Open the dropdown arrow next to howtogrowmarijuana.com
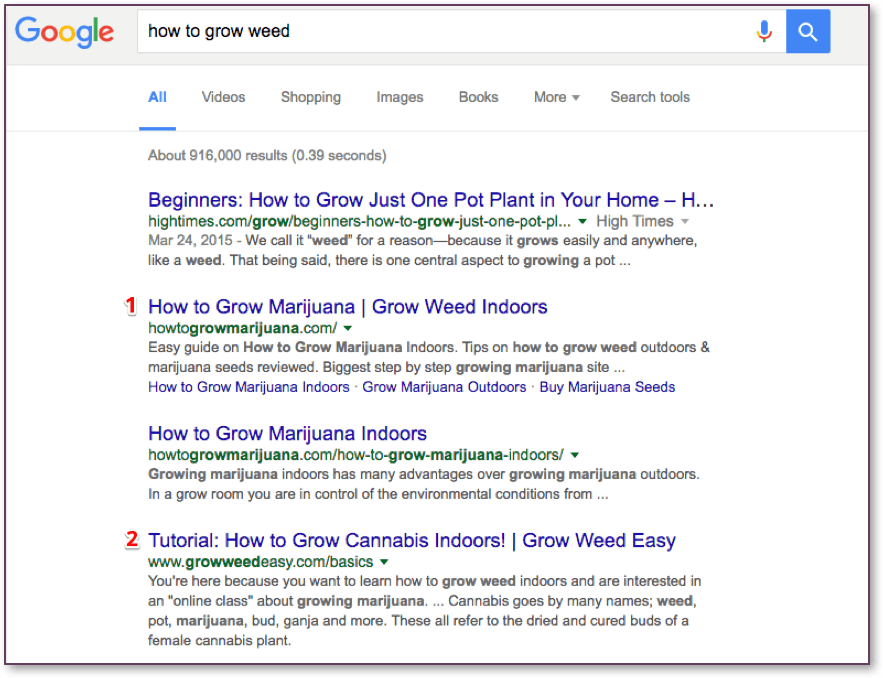The height and width of the screenshot is (678, 883). coord(348,328)
